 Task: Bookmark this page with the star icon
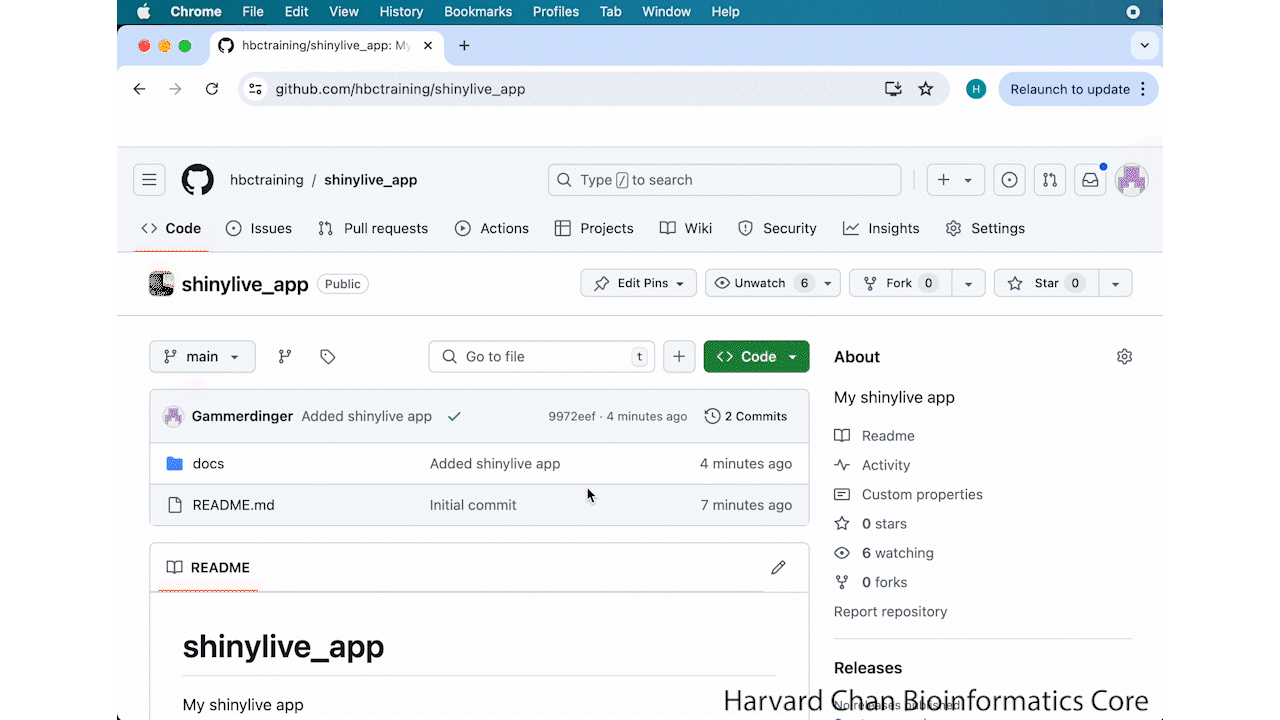coord(926,89)
